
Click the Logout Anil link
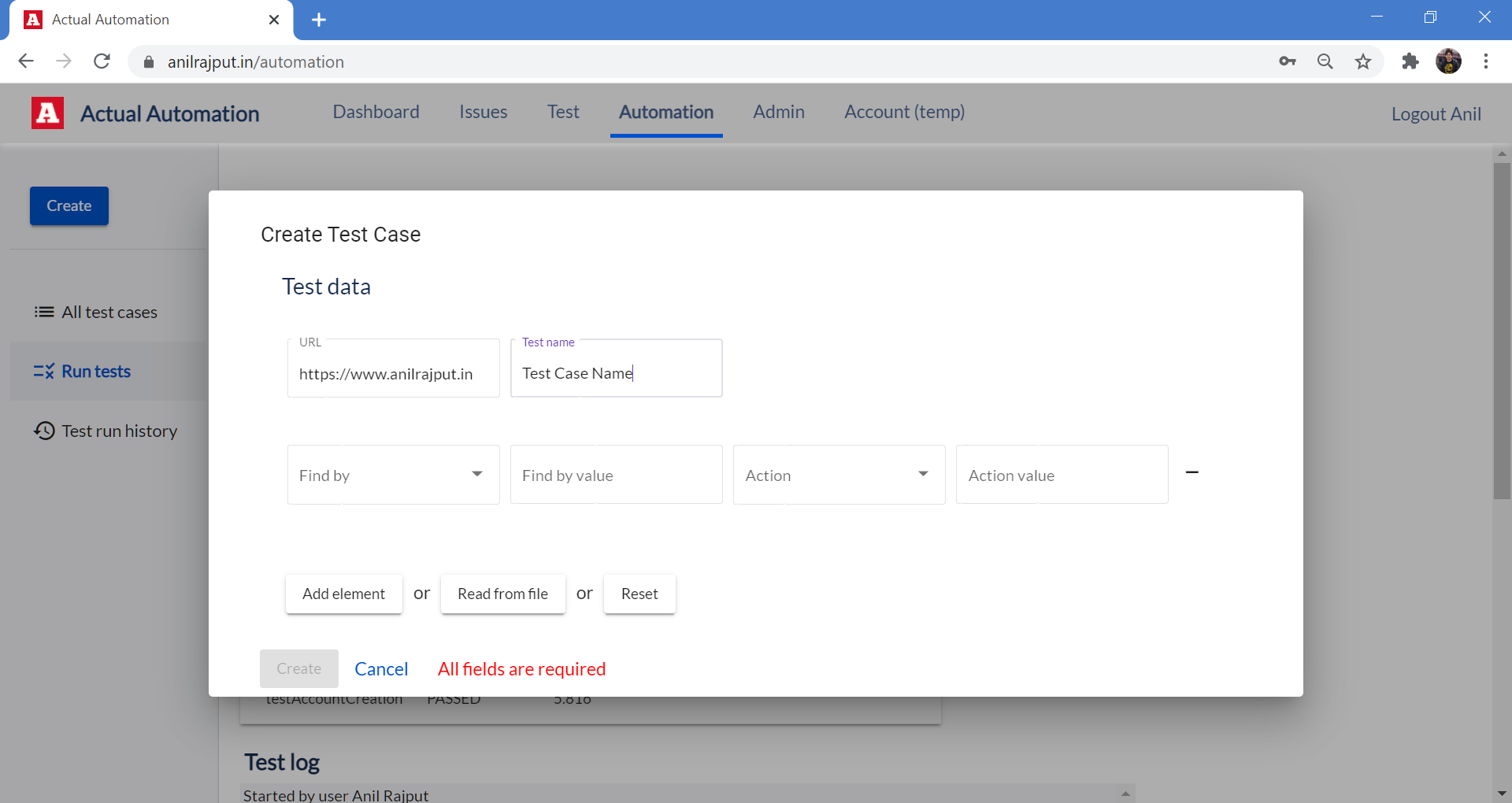point(1436,114)
